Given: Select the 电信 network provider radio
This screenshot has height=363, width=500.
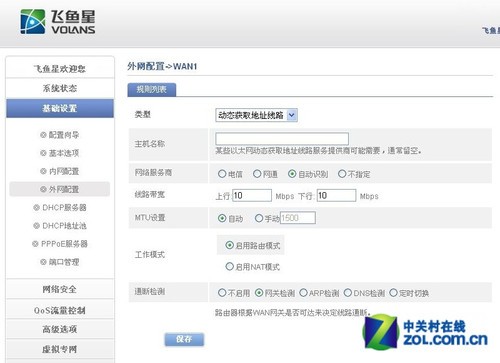Looking at the screenshot, I should [x=222, y=174].
